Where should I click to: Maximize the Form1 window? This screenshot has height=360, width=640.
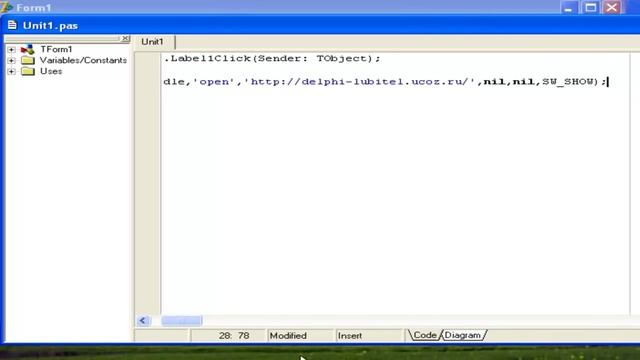(x=590, y=7)
